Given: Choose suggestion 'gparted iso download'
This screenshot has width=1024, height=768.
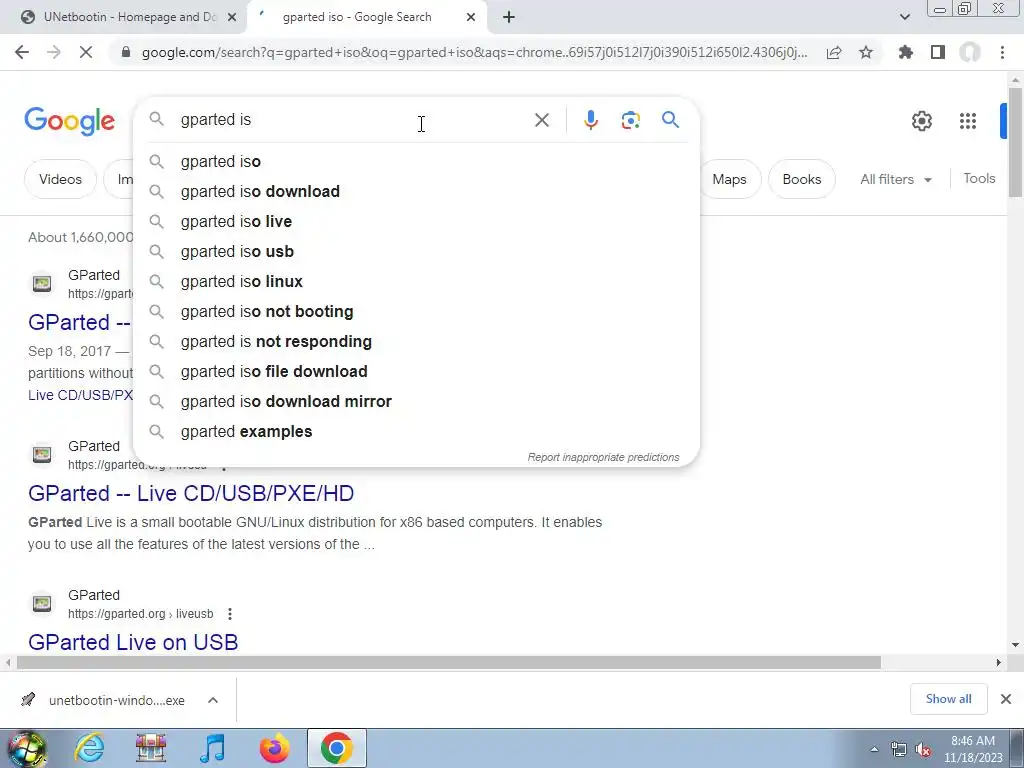Looking at the screenshot, I should coord(416,191).
